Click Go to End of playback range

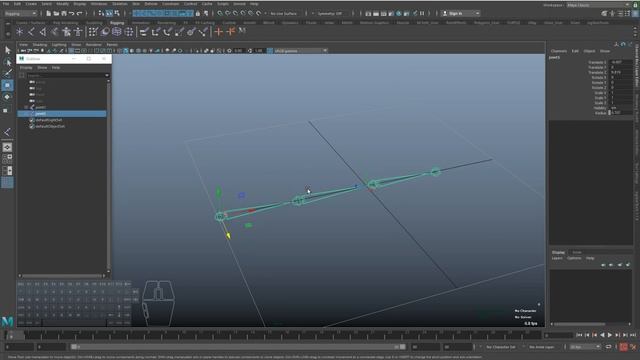point(633,335)
